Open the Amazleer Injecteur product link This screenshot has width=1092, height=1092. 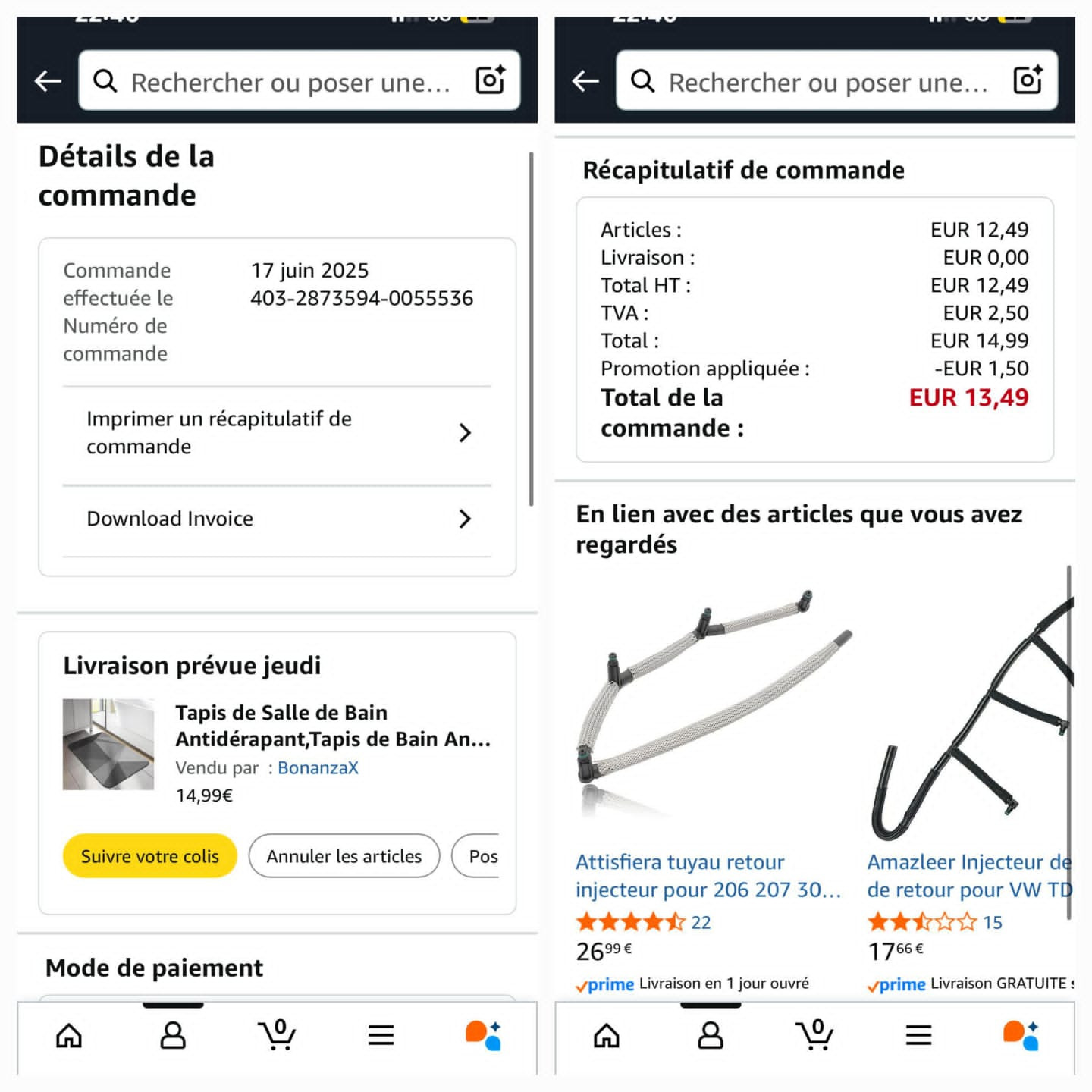[x=970, y=876]
